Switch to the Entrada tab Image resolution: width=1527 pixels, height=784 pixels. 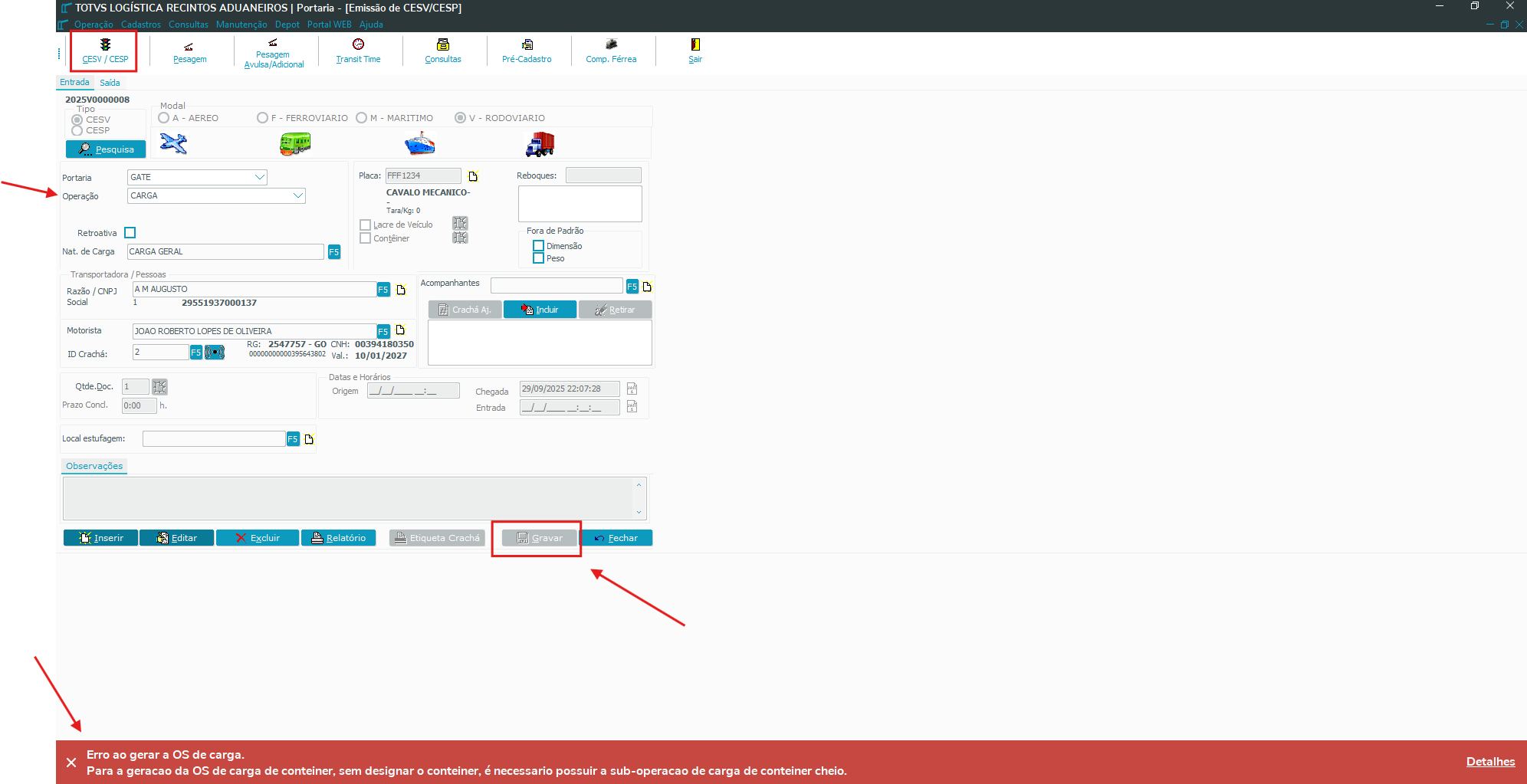click(75, 82)
